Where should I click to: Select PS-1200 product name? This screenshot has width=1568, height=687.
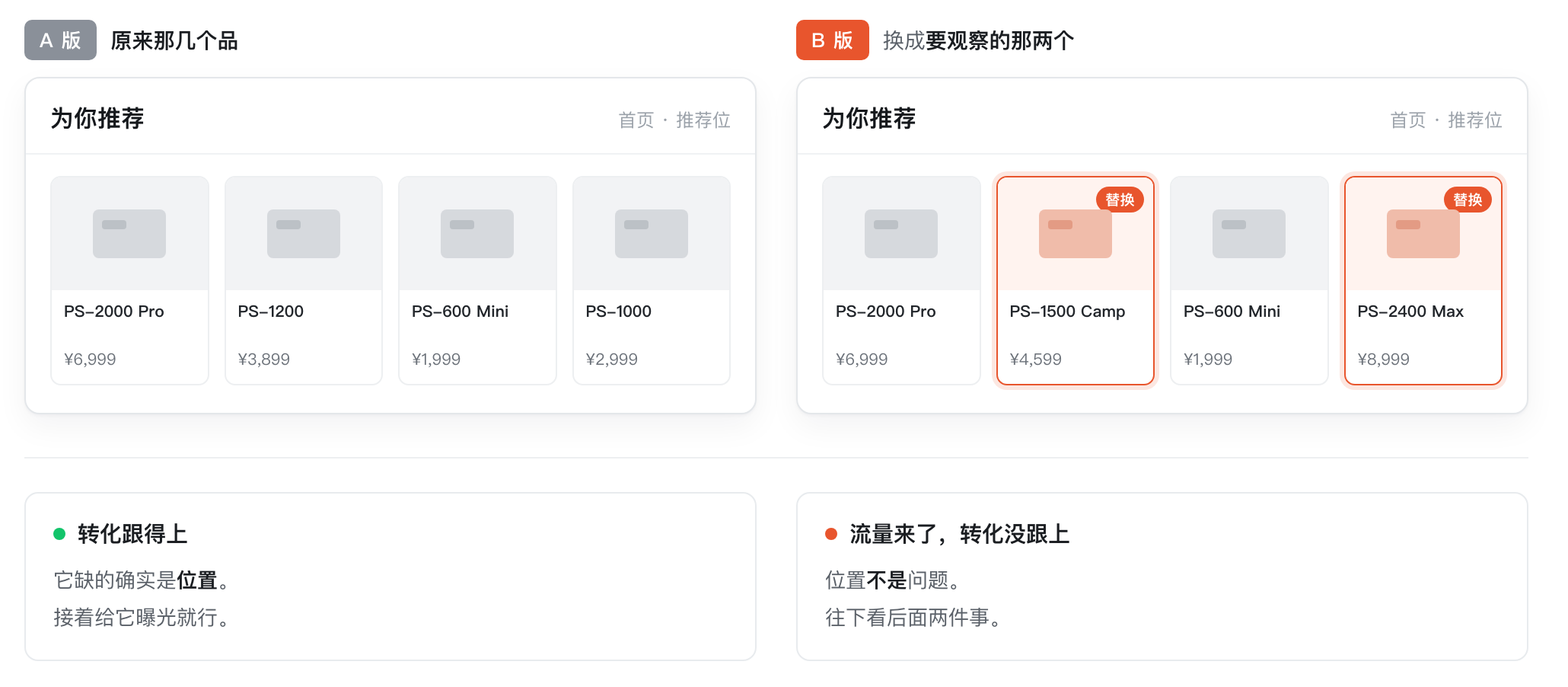(271, 312)
